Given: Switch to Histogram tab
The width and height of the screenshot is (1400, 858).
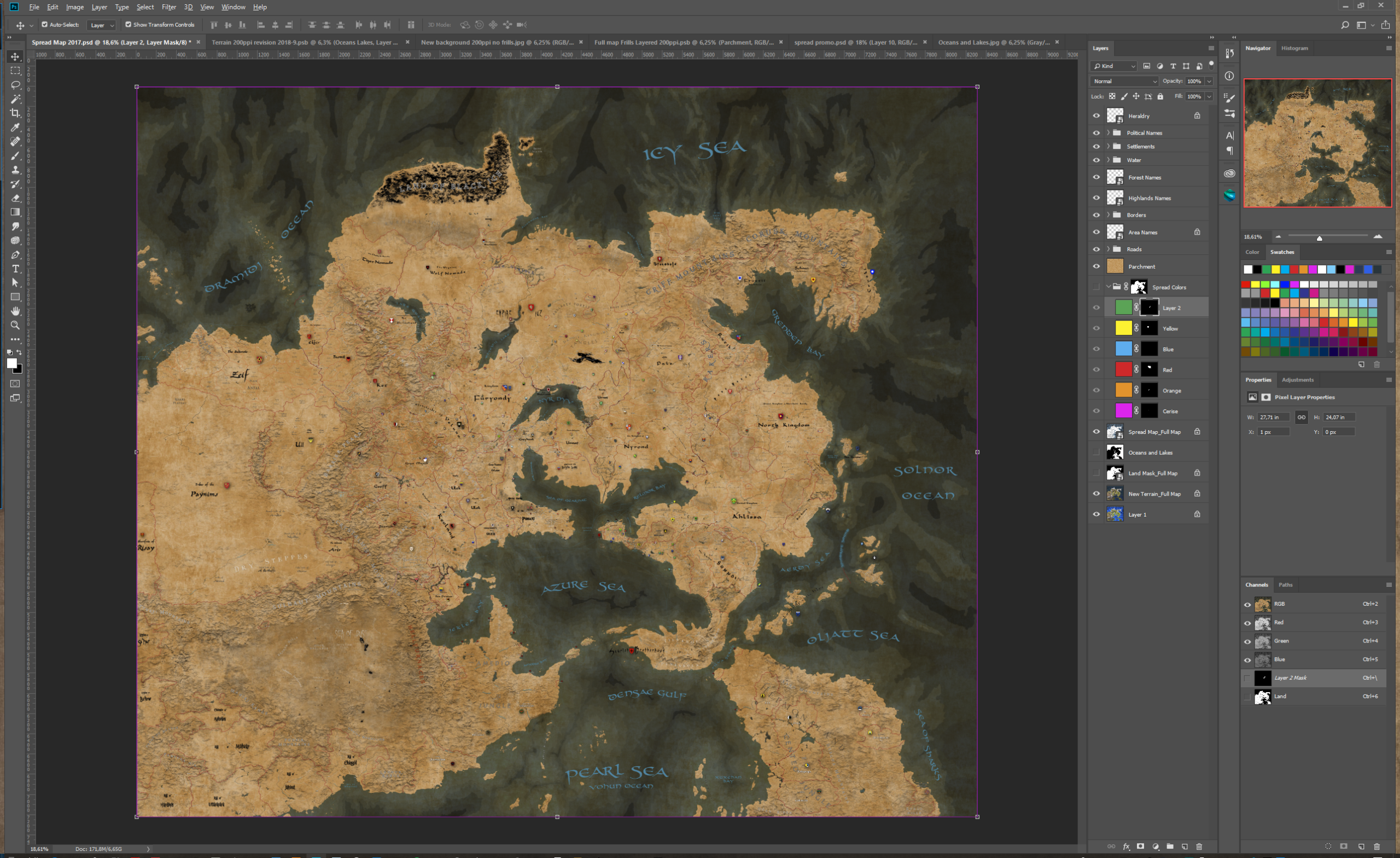Looking at the screenshot, I should pos(1295,48).
